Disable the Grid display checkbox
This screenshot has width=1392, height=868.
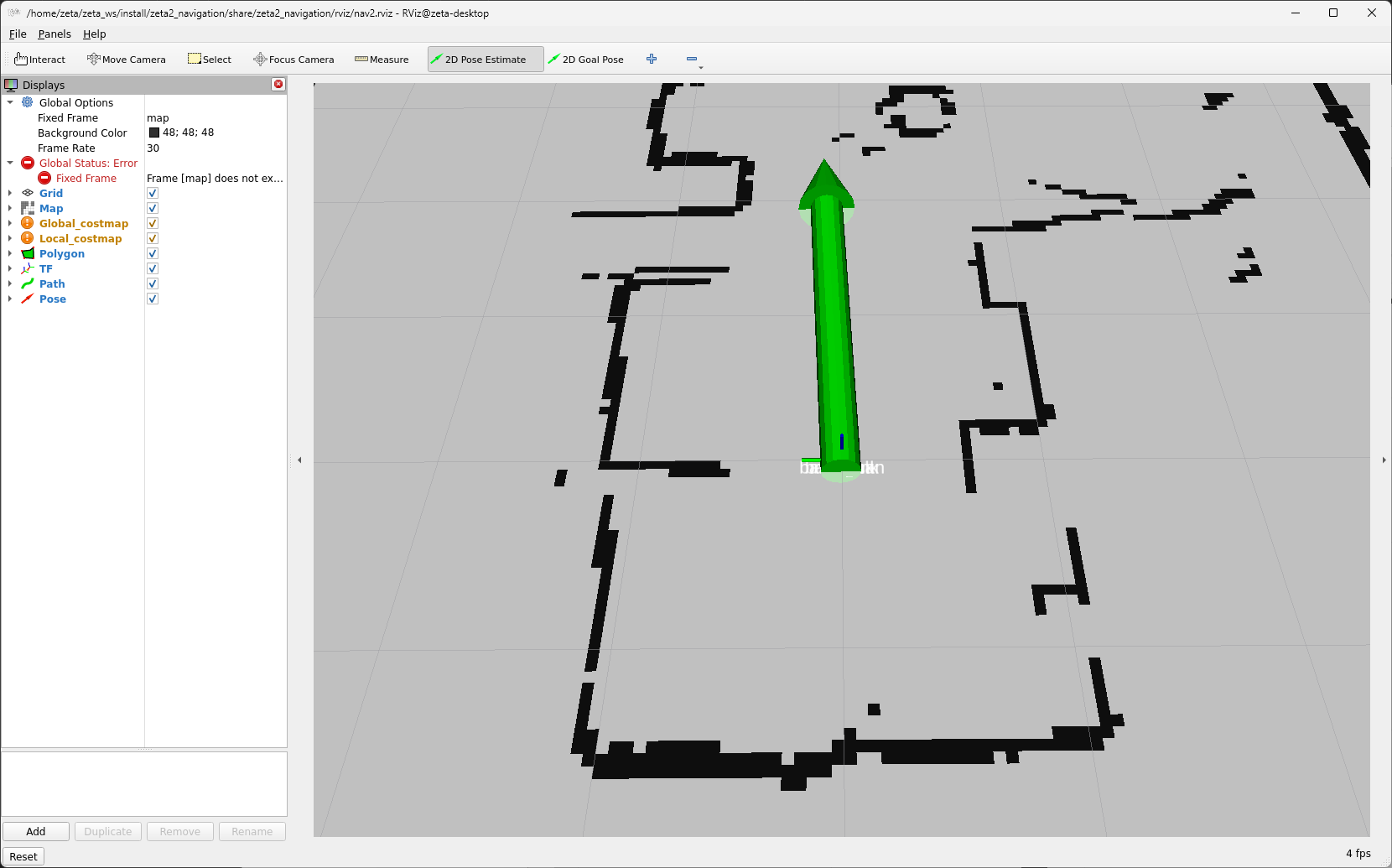pyautogui.click(x=153, y=193)
